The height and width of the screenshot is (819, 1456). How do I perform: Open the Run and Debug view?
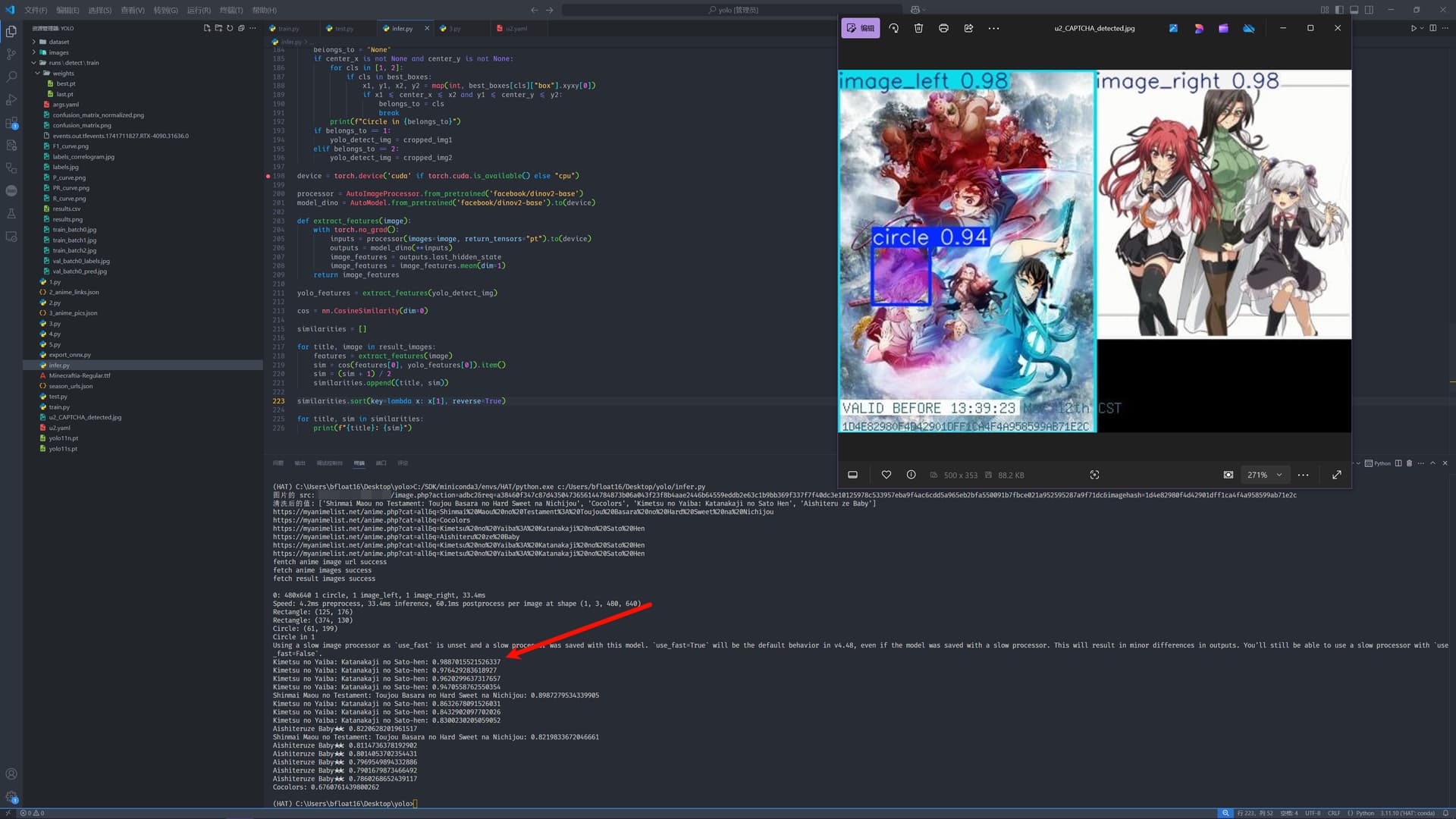coord(11,100)
